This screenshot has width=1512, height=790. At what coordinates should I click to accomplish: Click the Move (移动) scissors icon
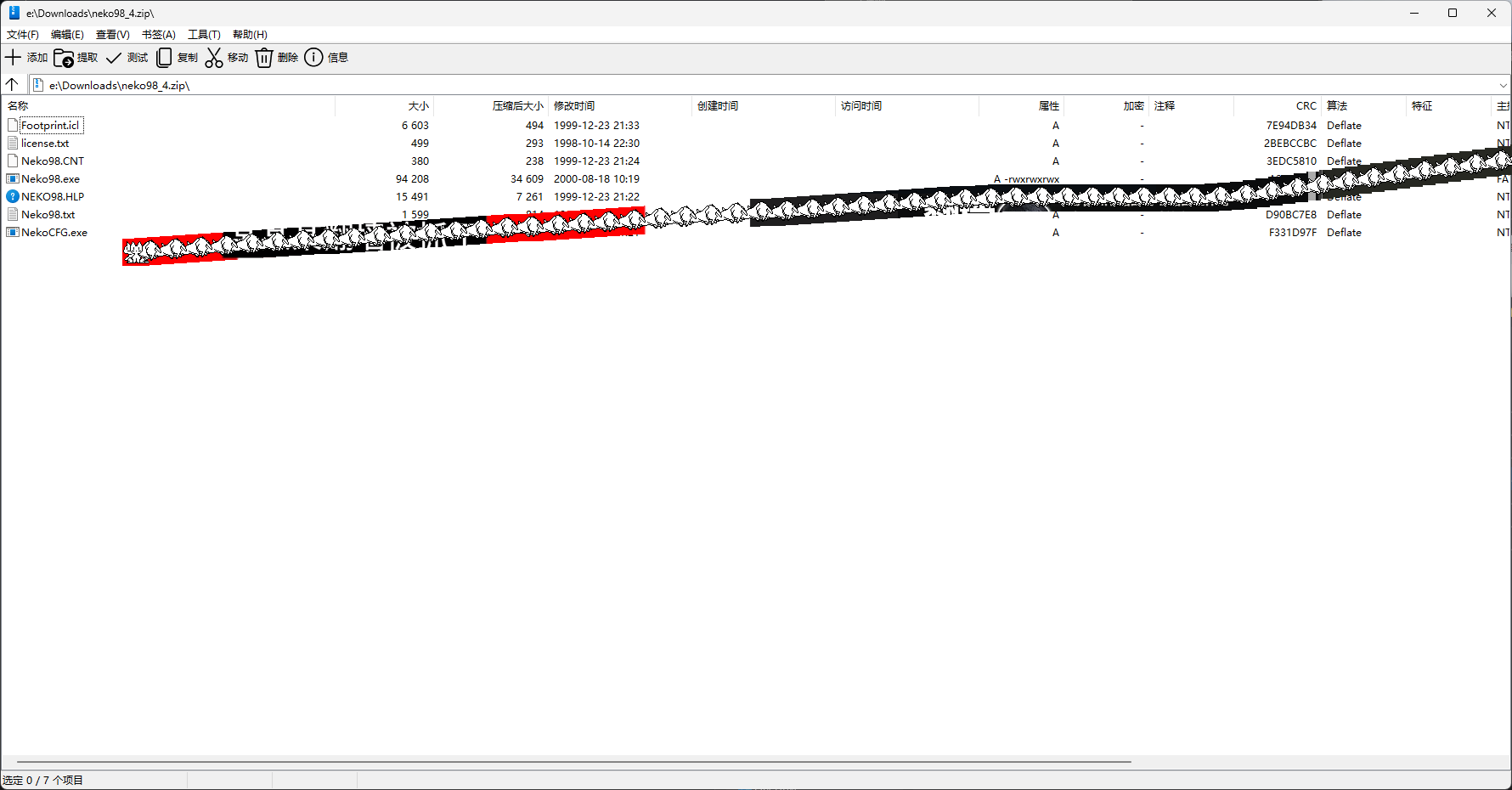pos(214,58)
